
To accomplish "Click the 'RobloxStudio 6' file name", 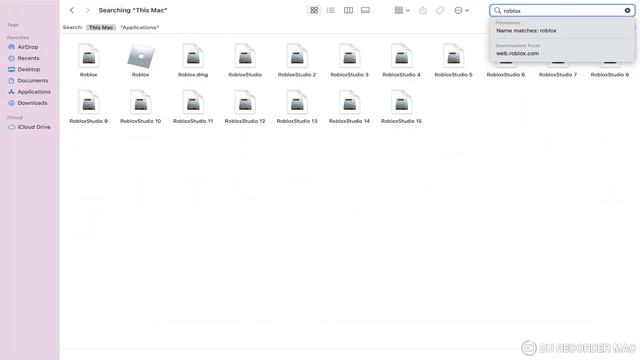I will point(506,75).
